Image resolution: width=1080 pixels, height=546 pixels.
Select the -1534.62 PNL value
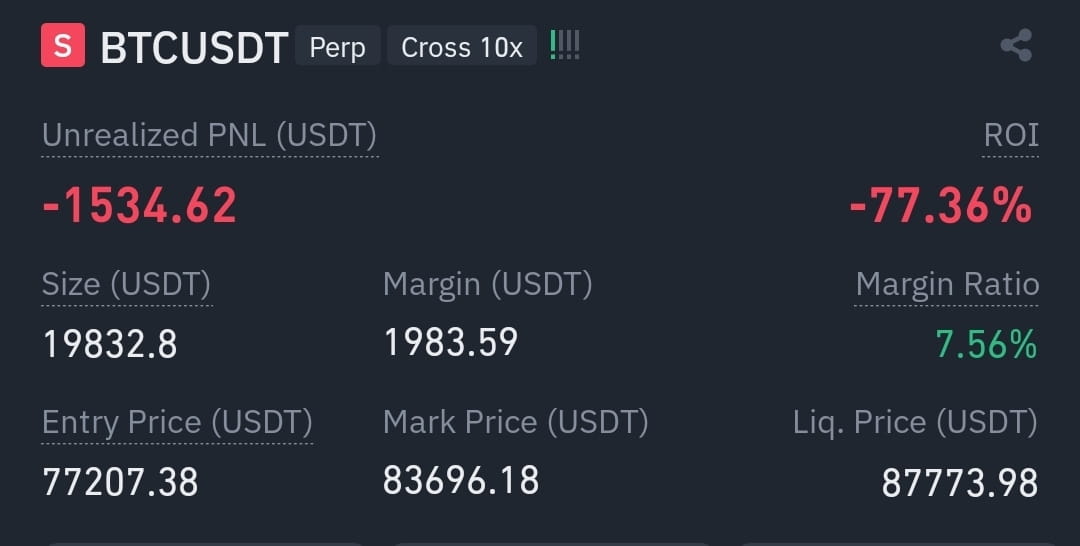pos(140,204)
